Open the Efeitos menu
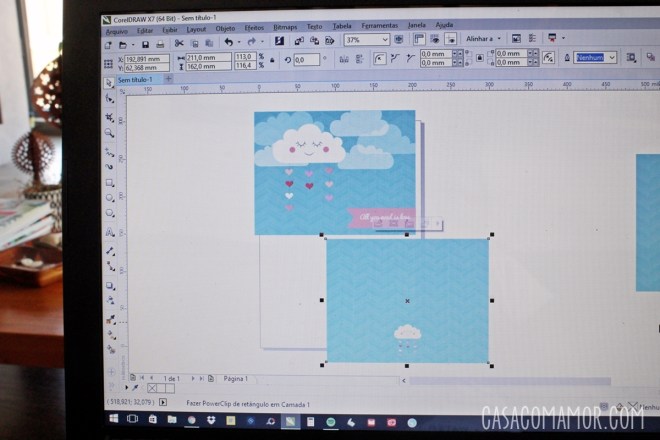 click(254, 30)
